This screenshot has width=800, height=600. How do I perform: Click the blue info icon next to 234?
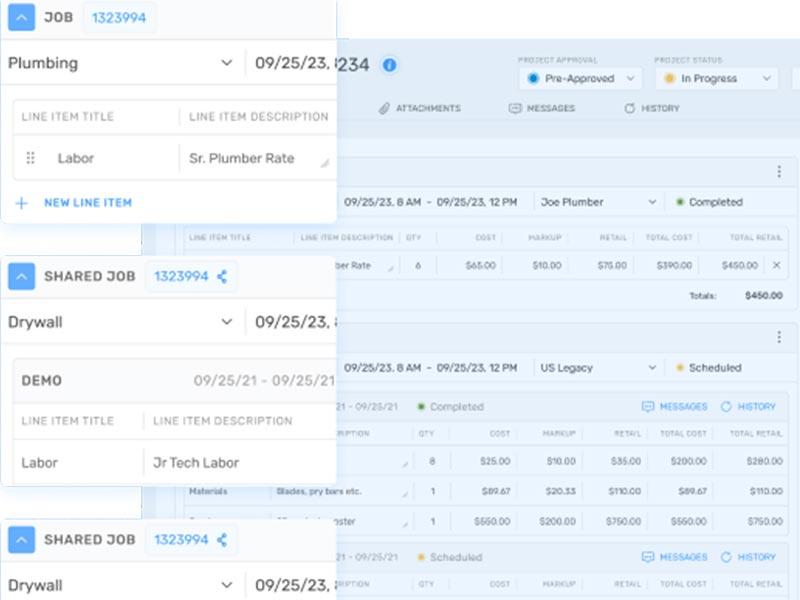(x=389, y=65)
